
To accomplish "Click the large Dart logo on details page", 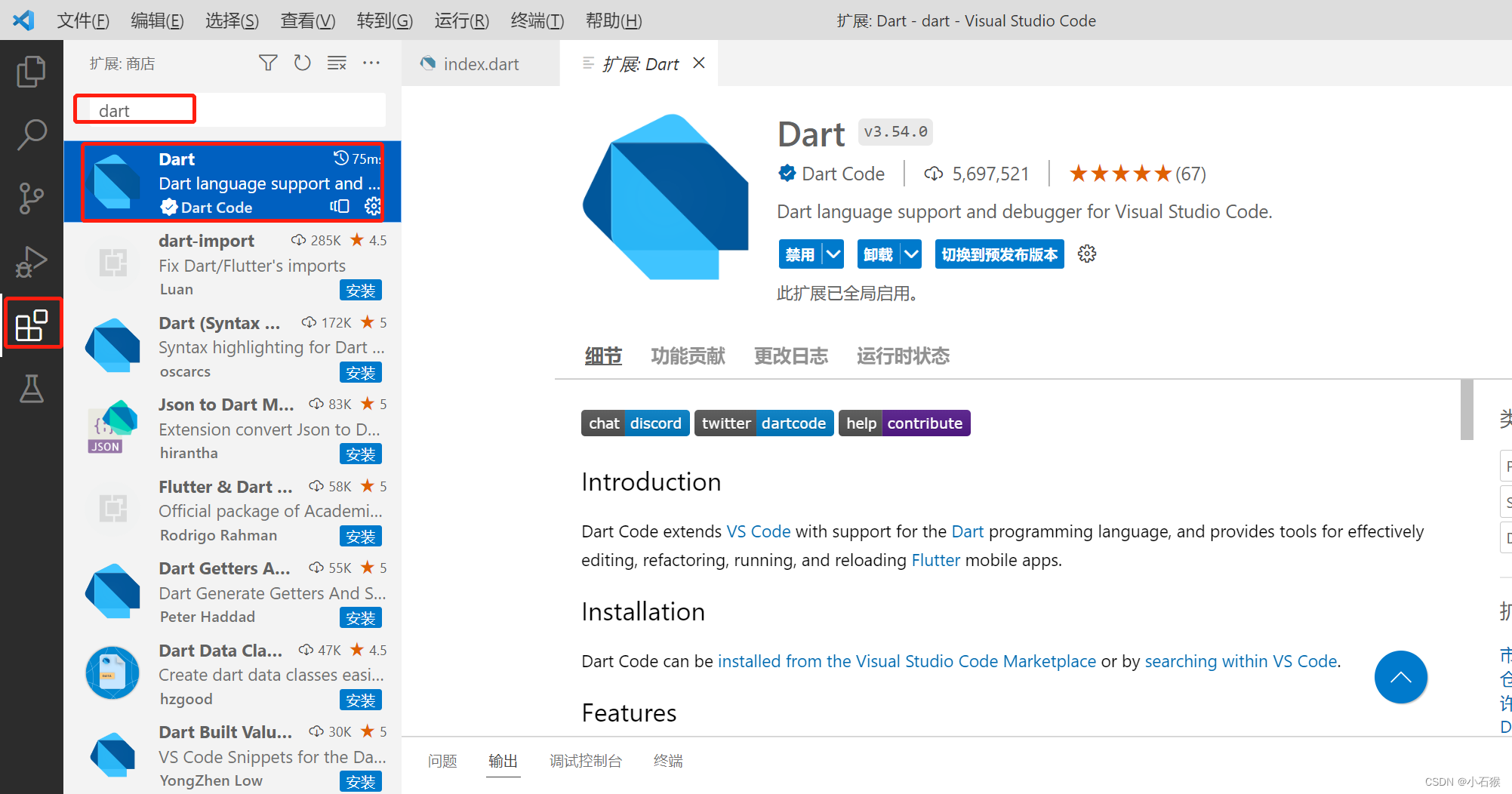I will tap(665, 197).
